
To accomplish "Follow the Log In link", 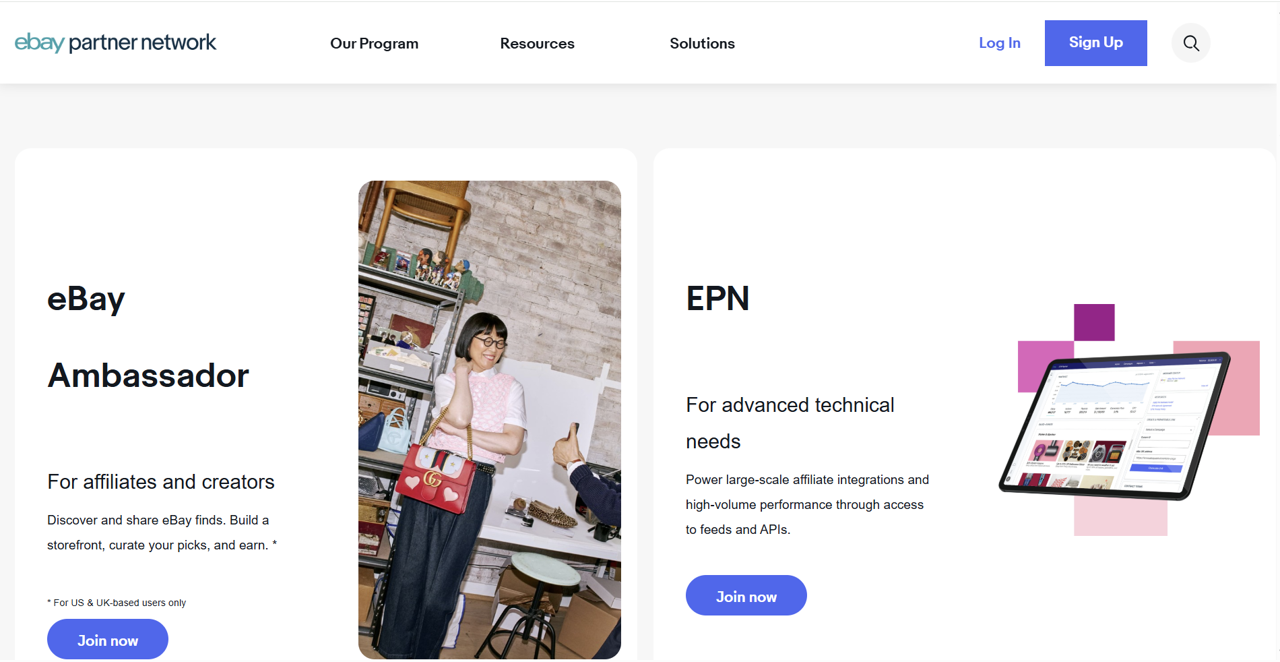I will tap(999, 43).
